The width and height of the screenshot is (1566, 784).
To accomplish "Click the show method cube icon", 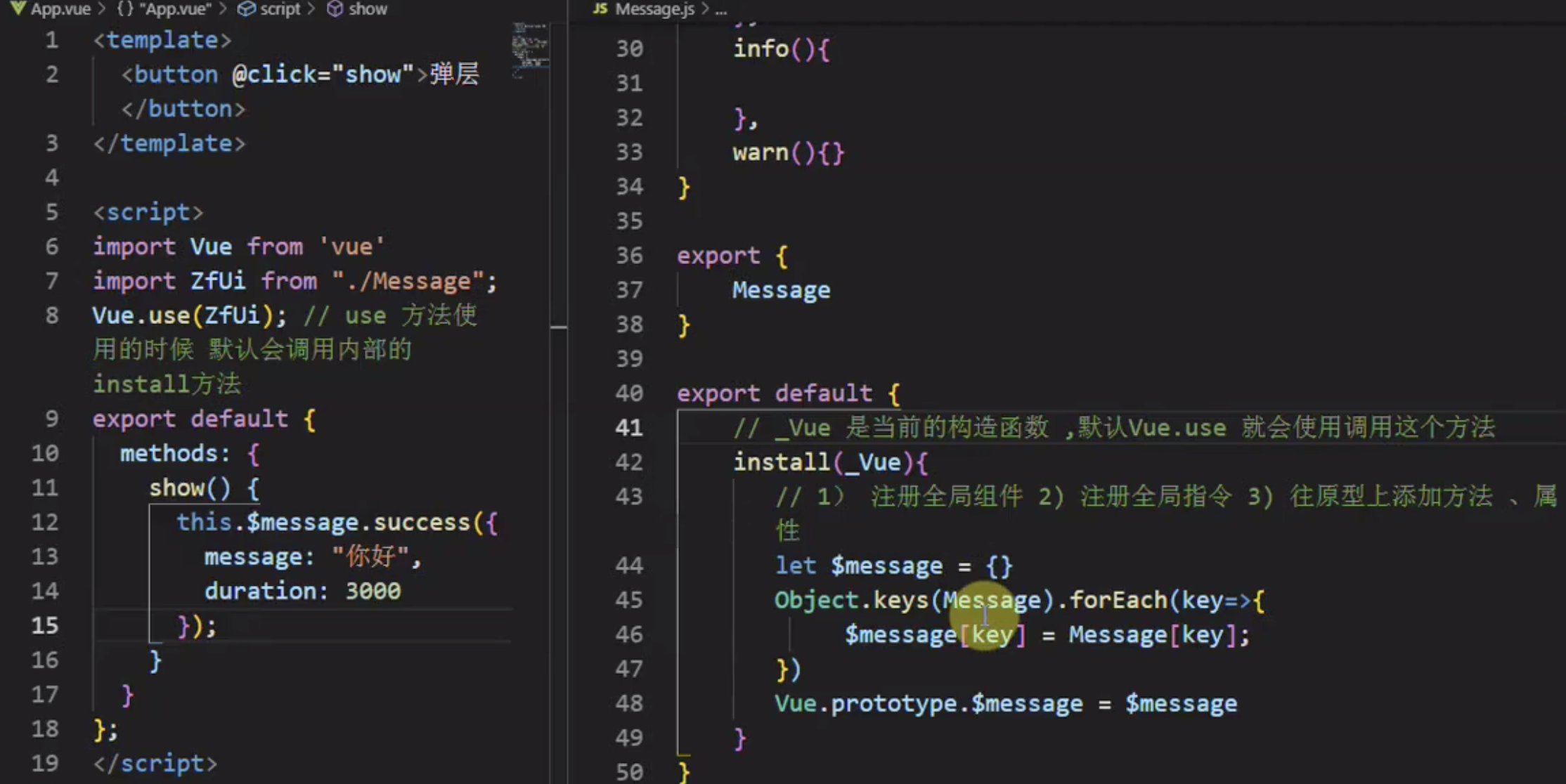I will tap(335, 8).
